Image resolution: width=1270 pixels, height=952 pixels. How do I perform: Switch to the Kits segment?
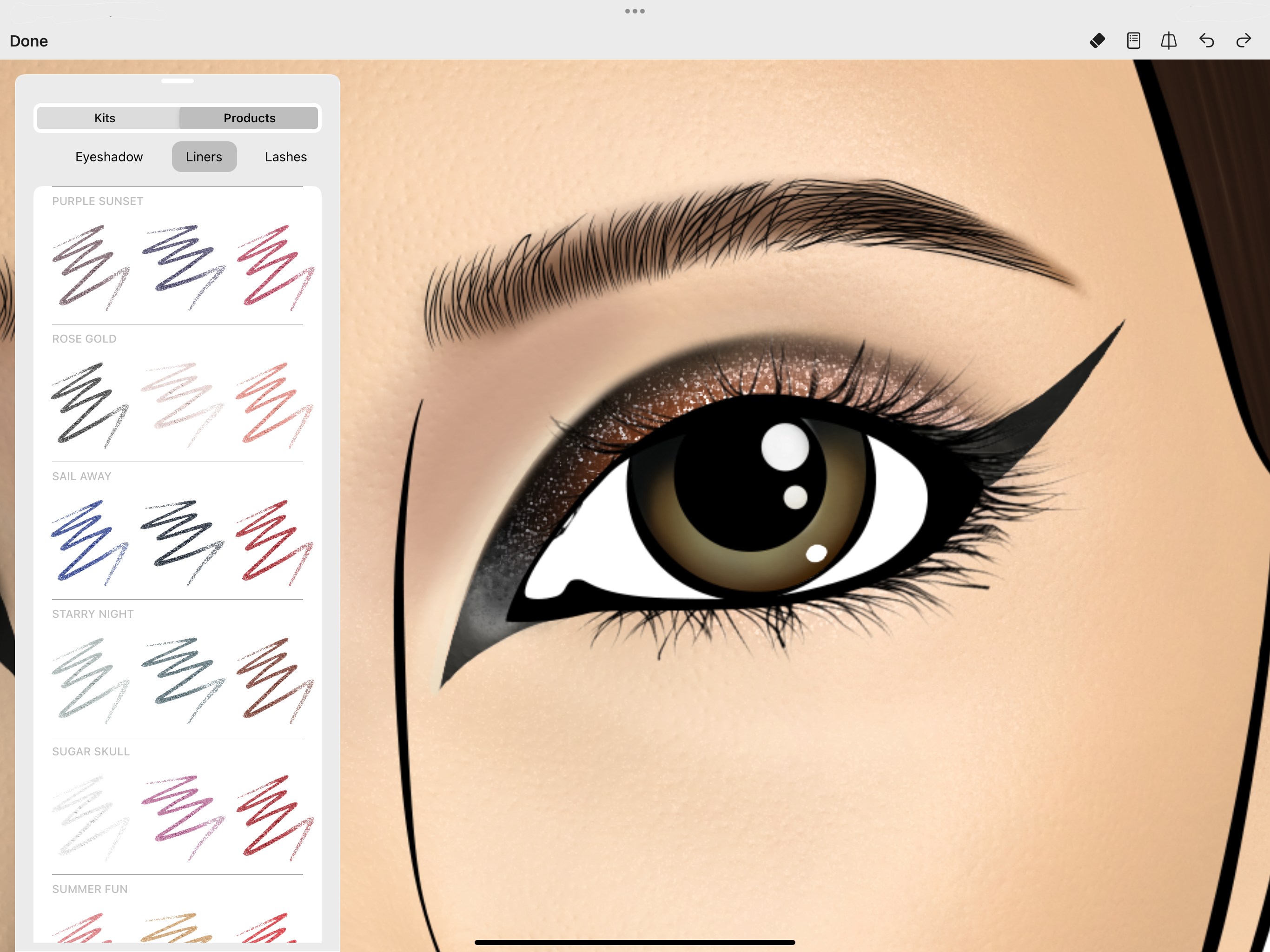[x=105, y=118]
